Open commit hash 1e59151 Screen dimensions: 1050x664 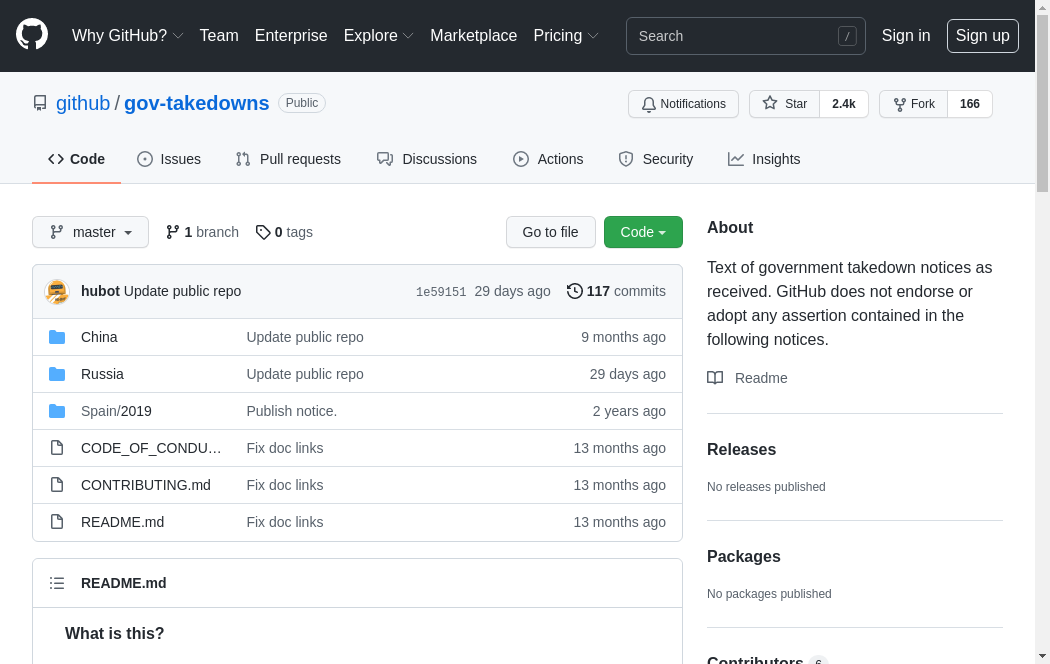coord(441,292)
